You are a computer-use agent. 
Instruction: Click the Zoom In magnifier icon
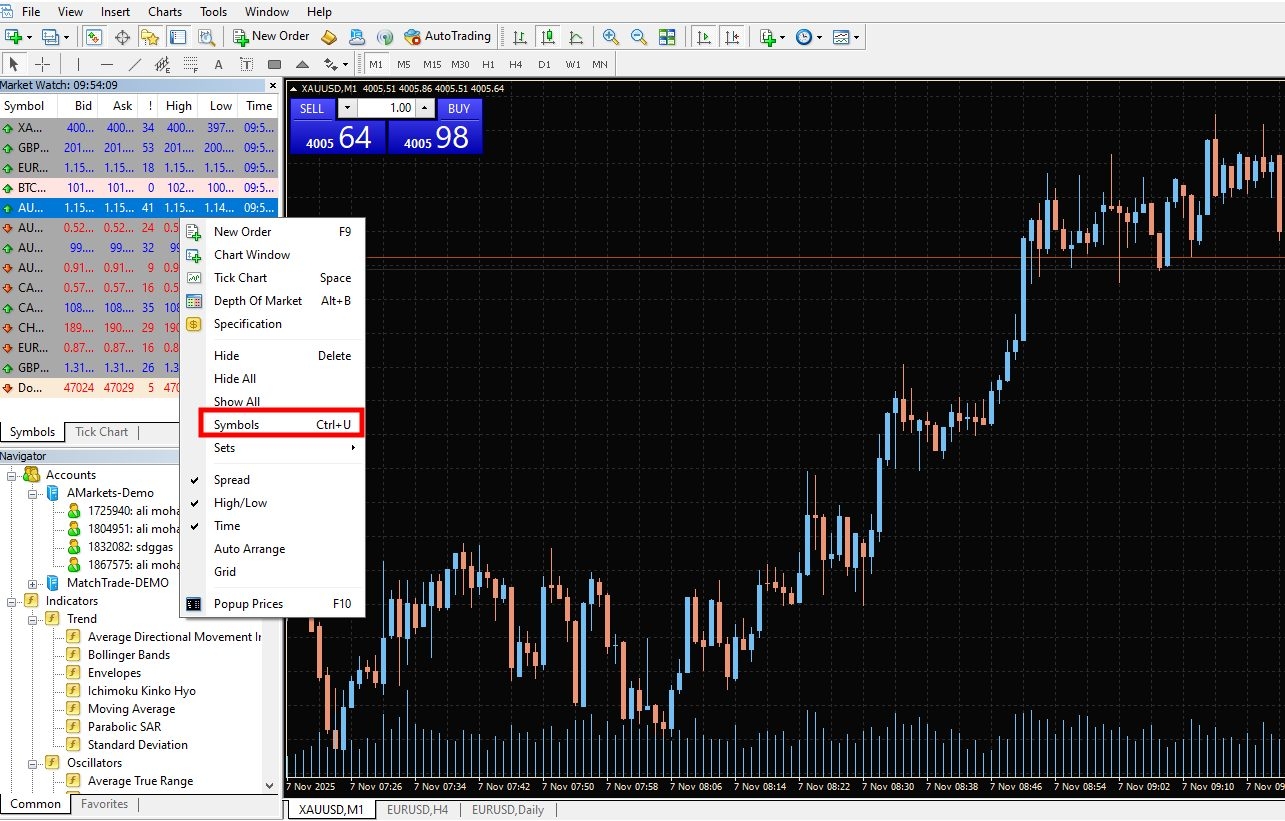pyautogui.click(x=611, y=37)
